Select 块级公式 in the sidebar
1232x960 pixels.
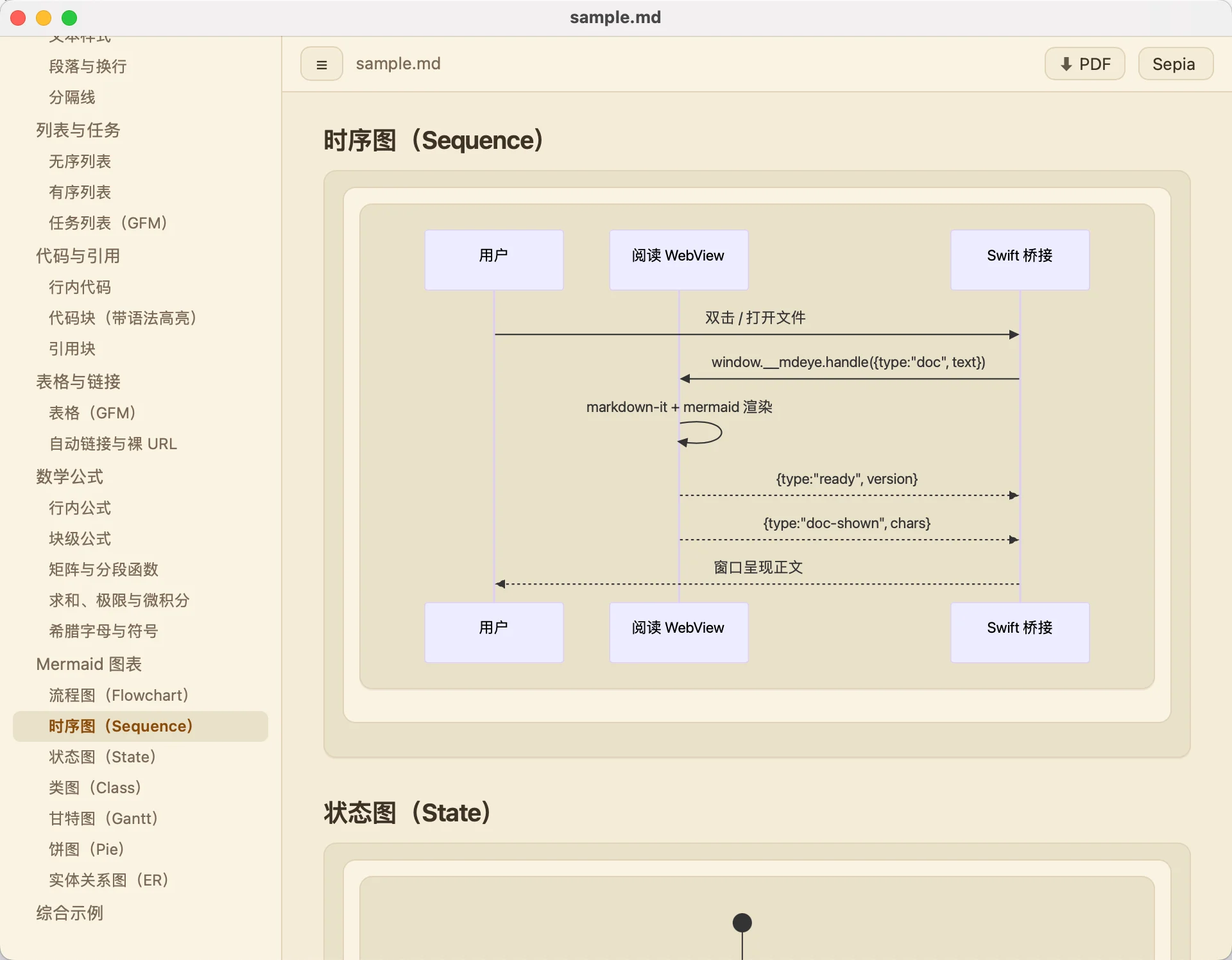(80, 539)
